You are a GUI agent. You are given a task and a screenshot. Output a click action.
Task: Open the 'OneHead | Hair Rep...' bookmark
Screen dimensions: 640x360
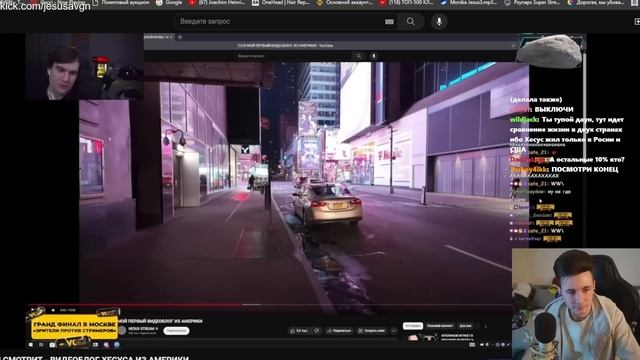[280, 2]
